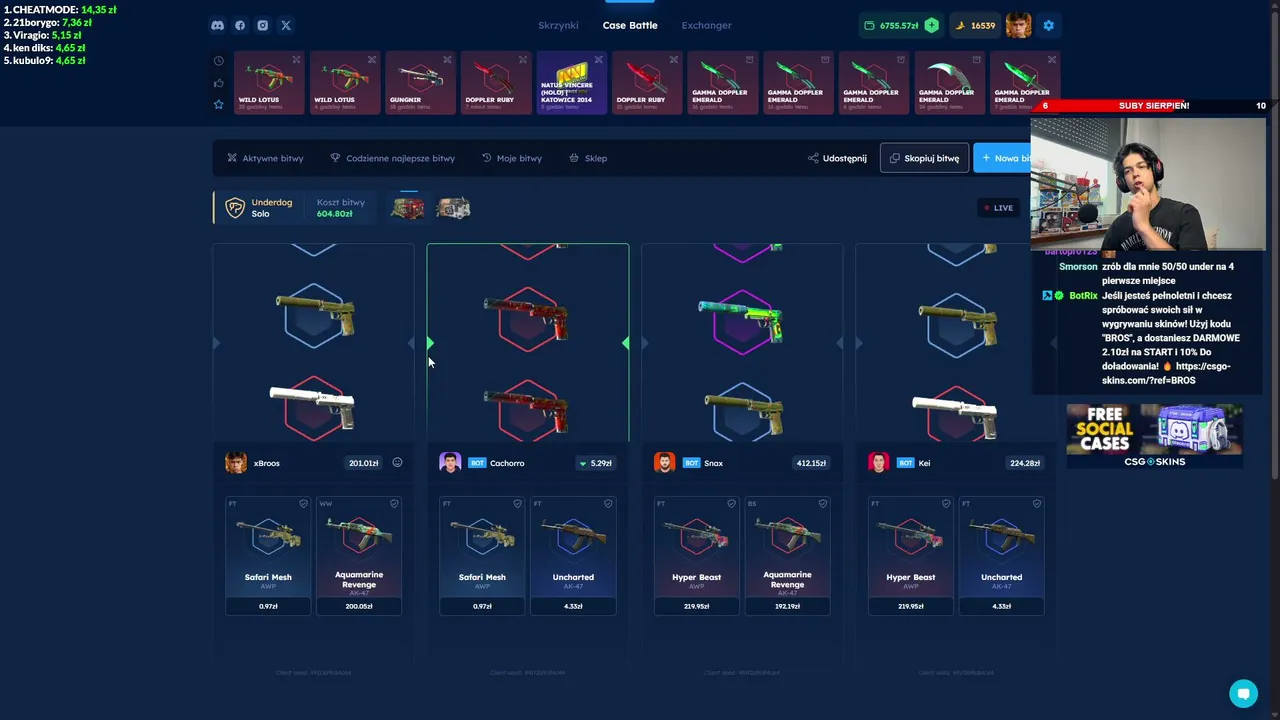Click the Free Social Cases banner
The height and width of the screenshot is (720, 1280).
pos(1154,436)
